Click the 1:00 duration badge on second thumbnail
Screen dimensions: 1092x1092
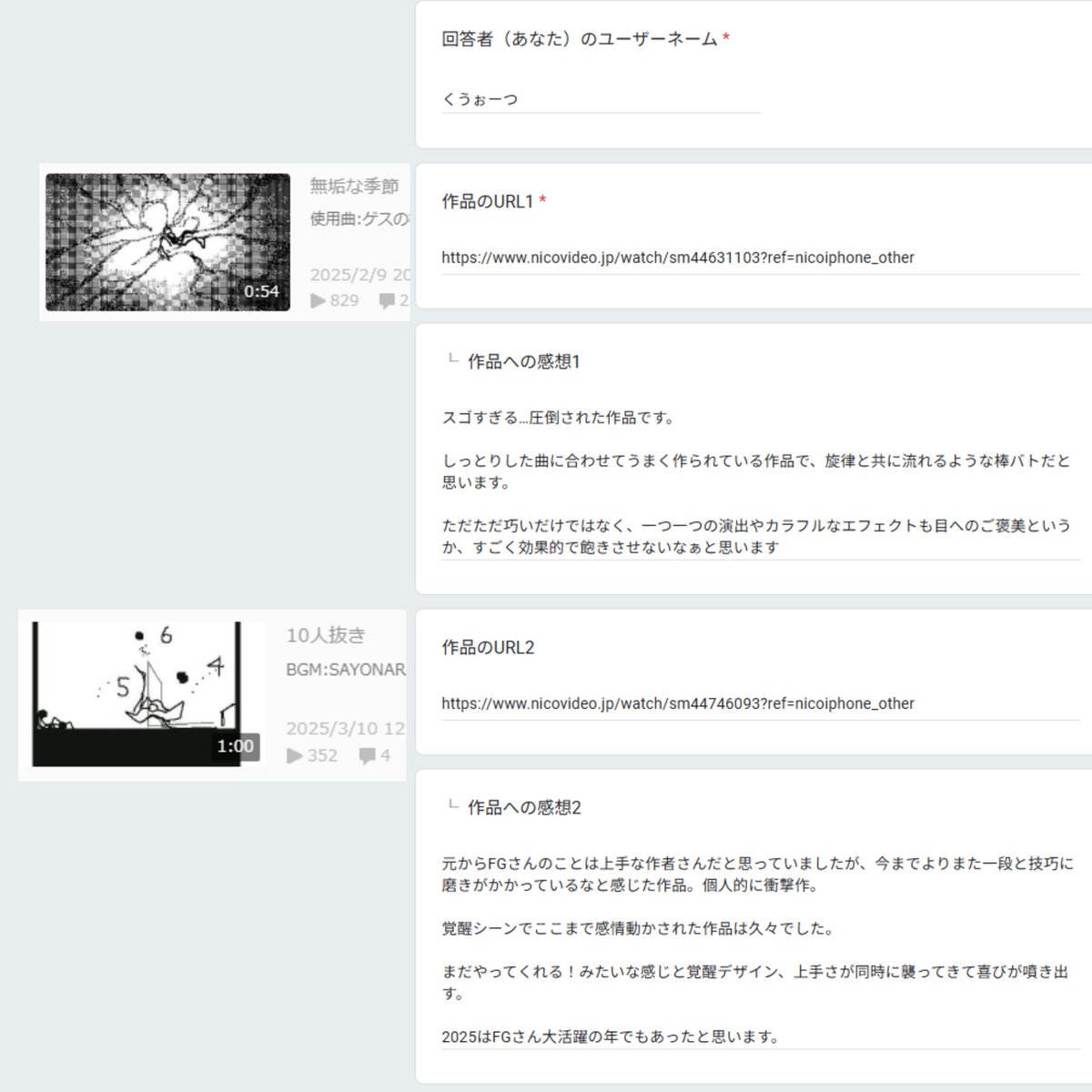click(237, 745)
